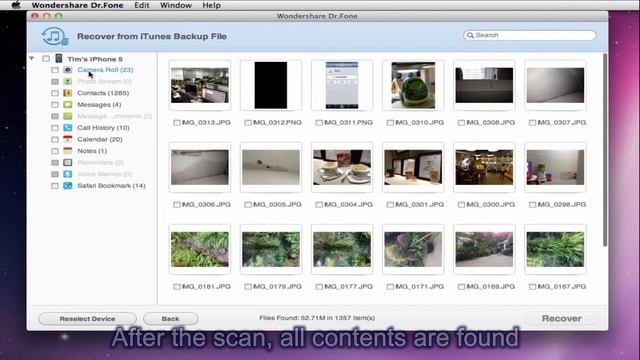Select Camera Roll (23) category
640x360 pixels.
point(105,70)
